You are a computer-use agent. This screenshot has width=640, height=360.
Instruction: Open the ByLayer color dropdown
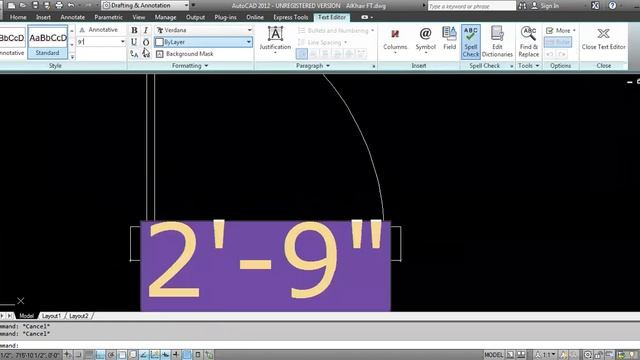[204, 42]
